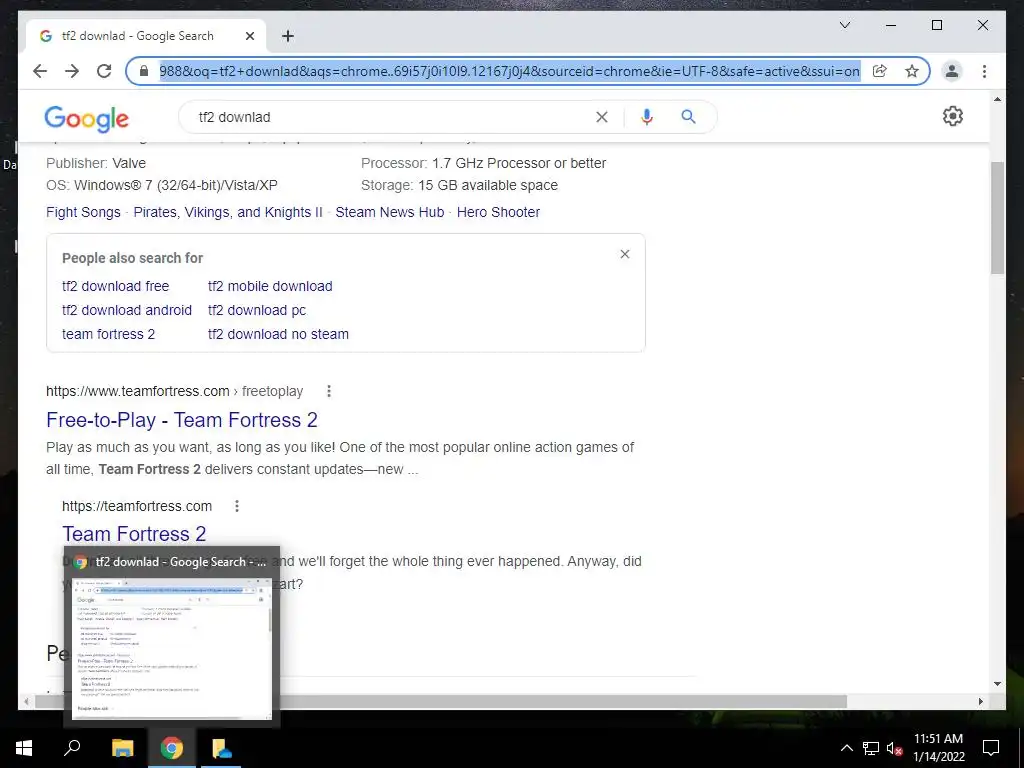The image size is (1024, 768).
Task: Search for tf2 download no steam
Action: click(278, 334)
